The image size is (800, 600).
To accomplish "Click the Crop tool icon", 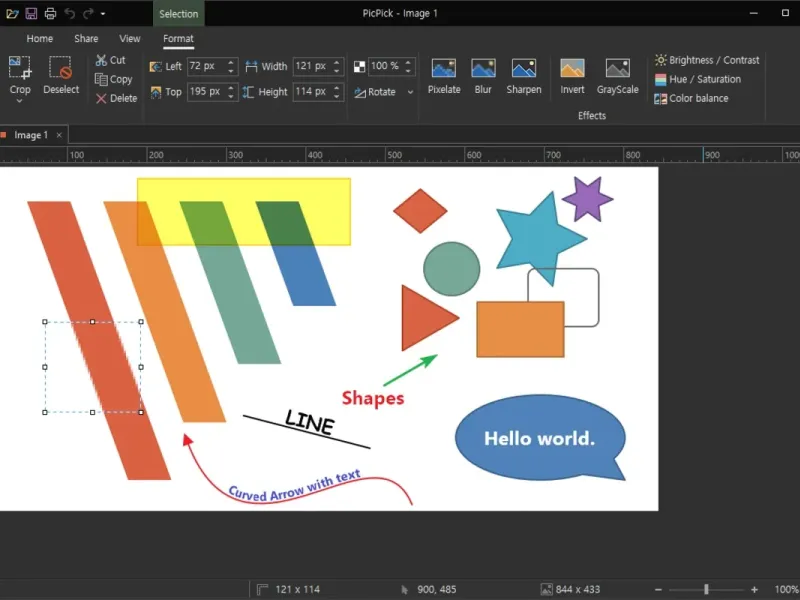I will click(x=20, y=68).
